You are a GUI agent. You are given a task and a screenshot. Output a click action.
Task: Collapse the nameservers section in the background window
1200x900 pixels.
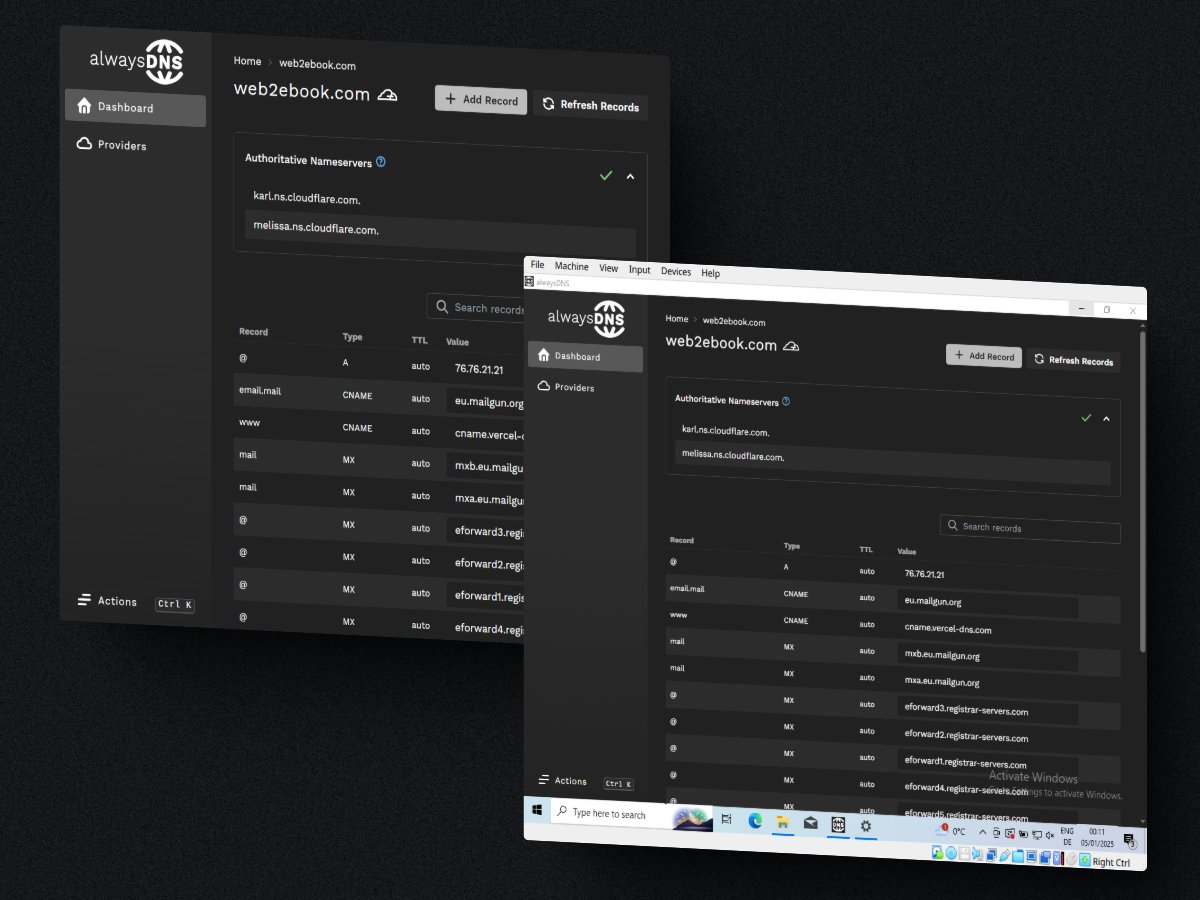coord(630,176)
